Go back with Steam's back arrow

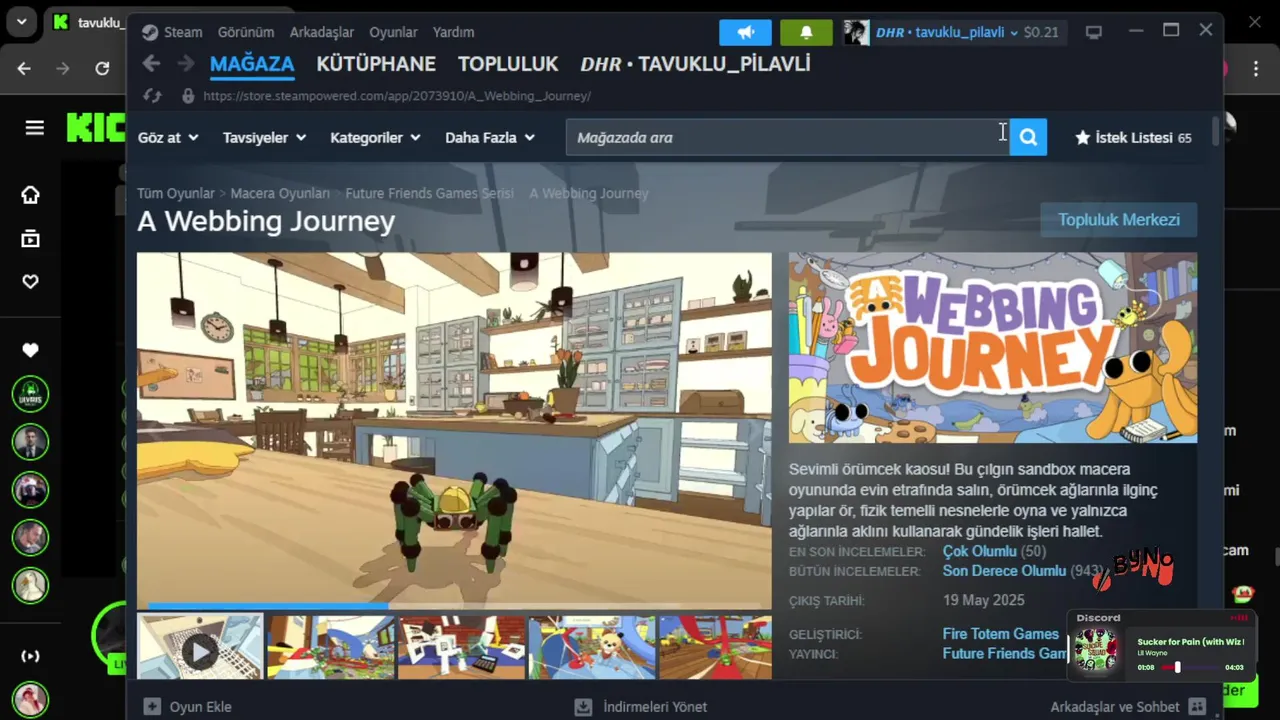pyautogui.click(x=151, y=64)
